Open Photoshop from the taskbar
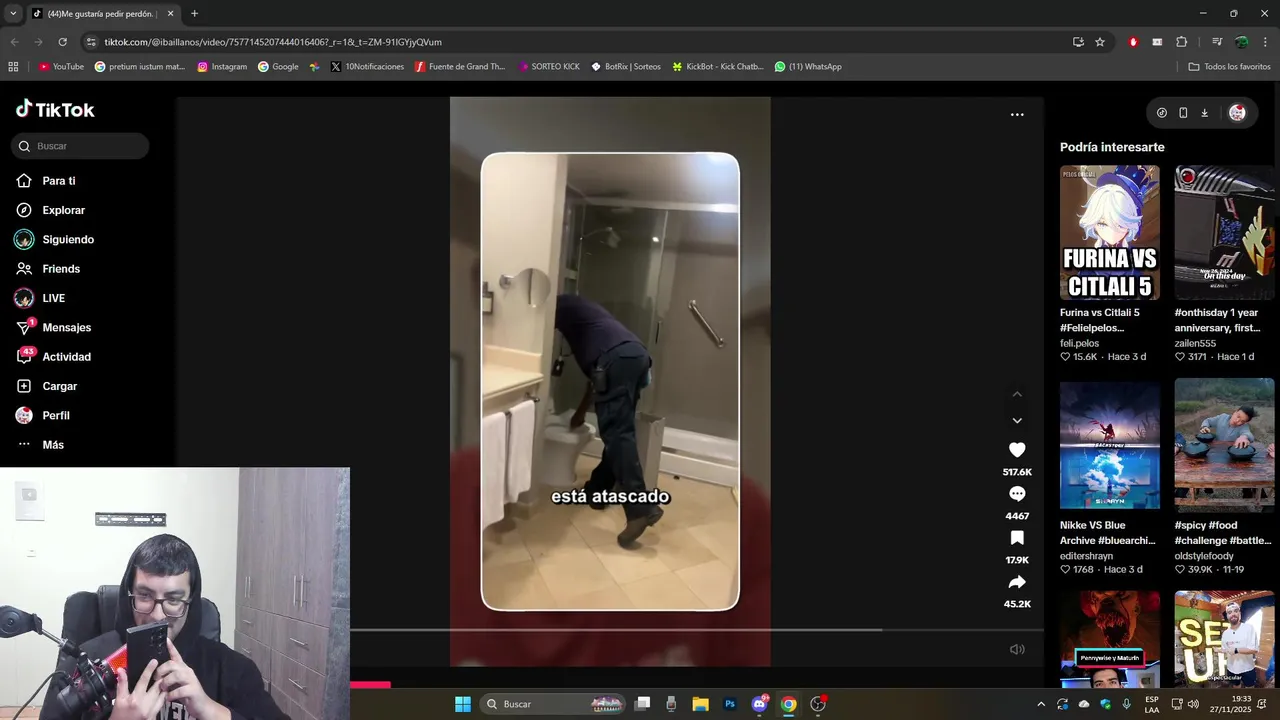Viewport: 1280px width, 720px height. point(730,704)
